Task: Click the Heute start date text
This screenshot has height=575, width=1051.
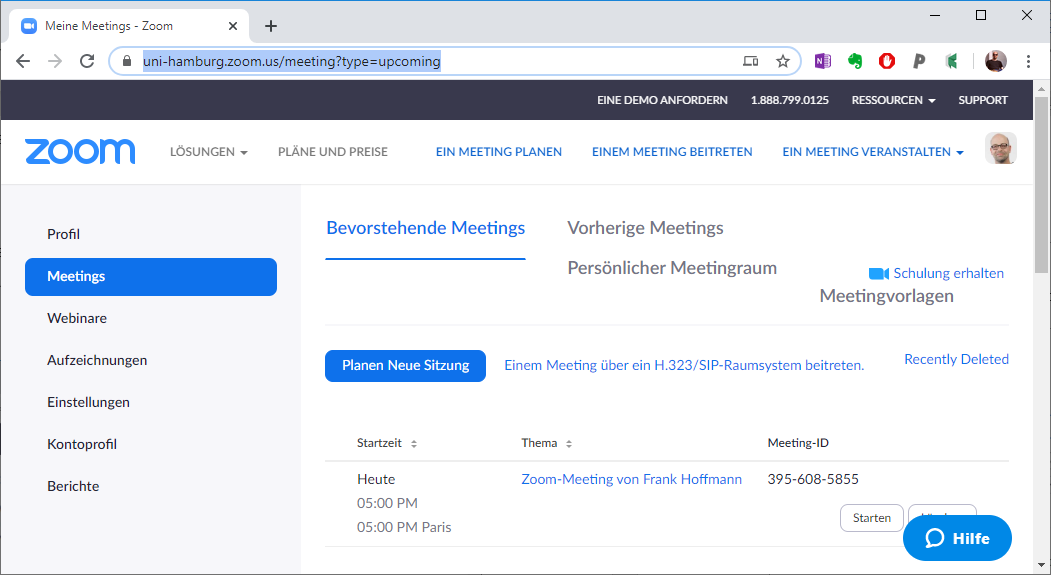Action: pos(376,480)
